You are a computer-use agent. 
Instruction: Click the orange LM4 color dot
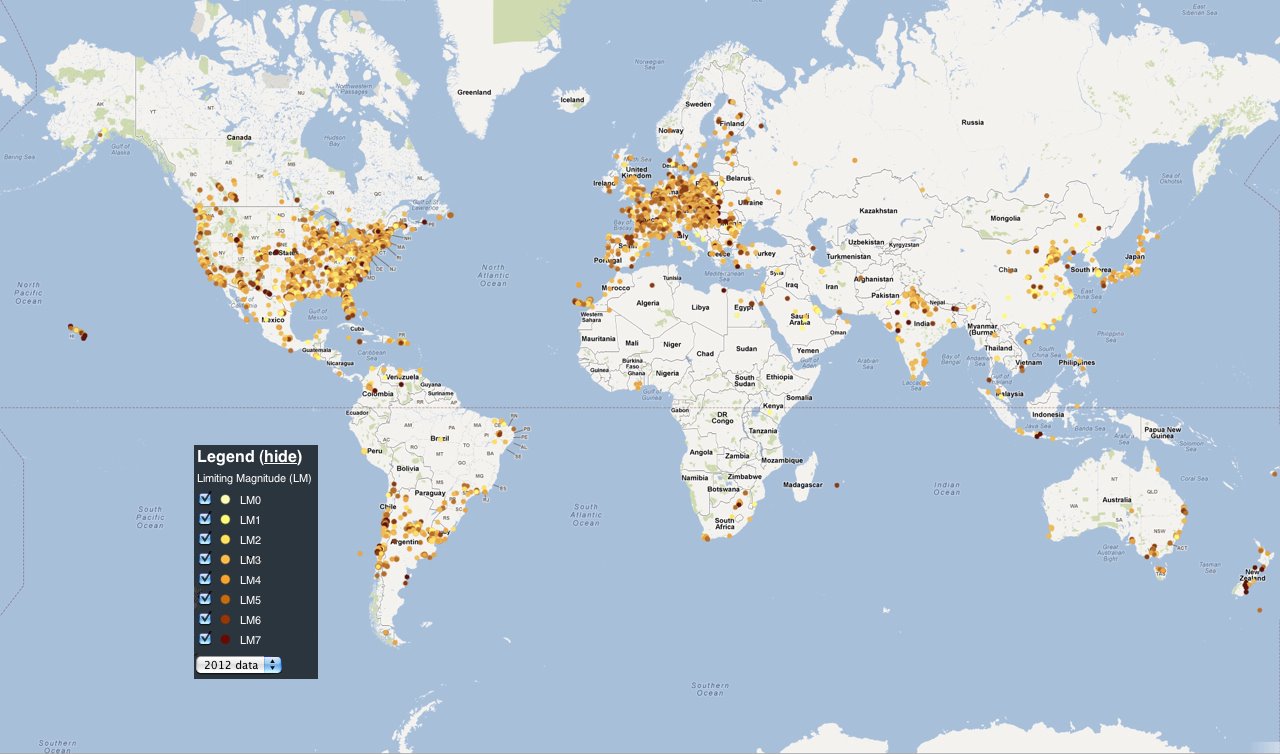pyautogui.click(x=226, y=580)
